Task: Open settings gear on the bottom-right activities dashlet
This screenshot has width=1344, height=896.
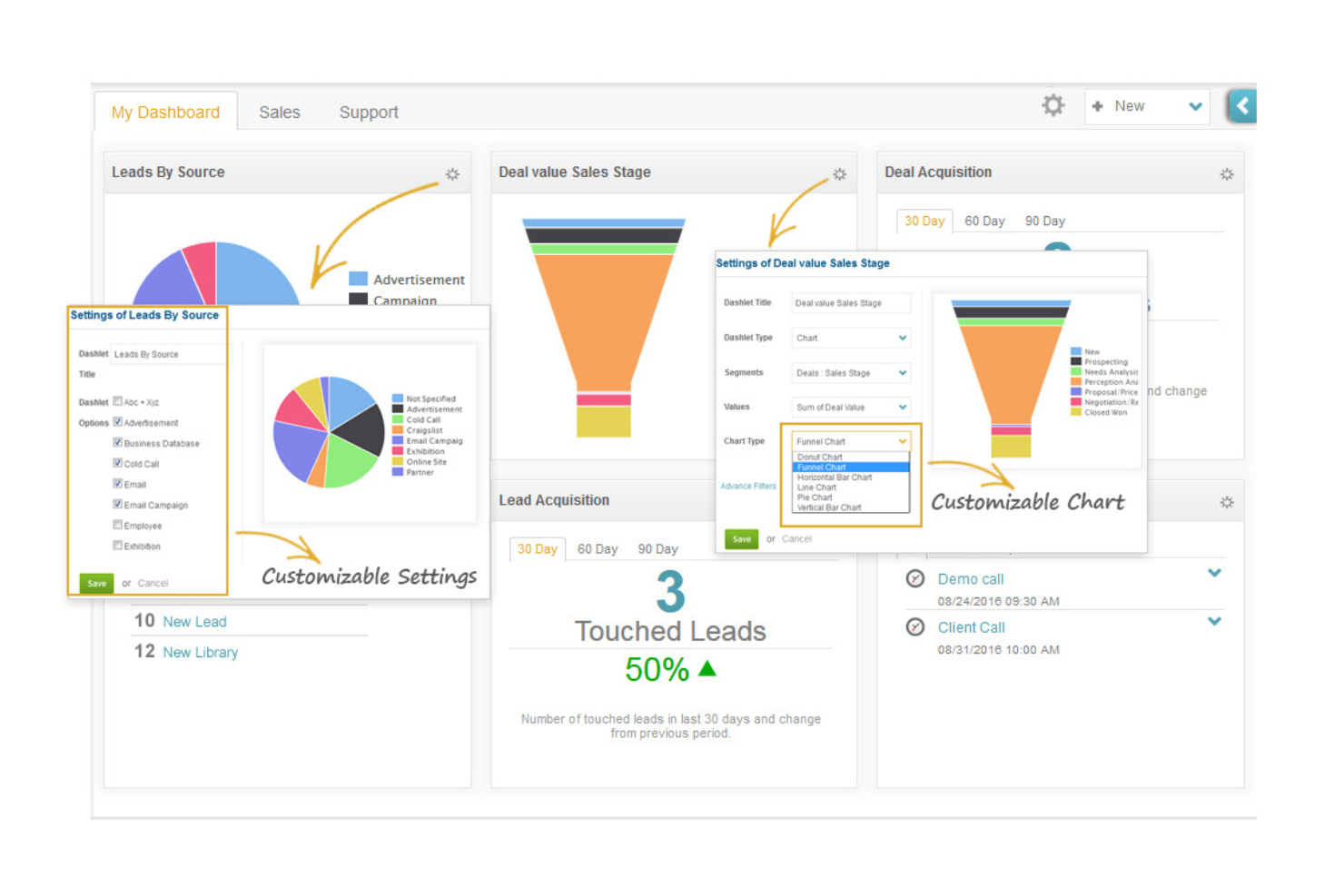Action: pos(1228,501)
